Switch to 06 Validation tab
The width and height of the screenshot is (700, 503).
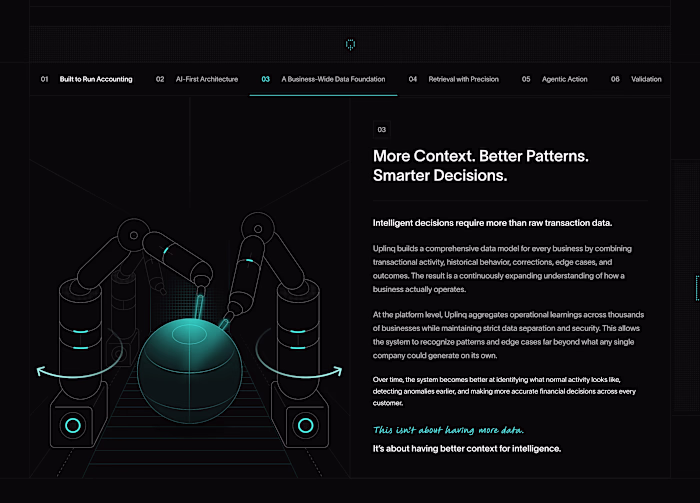(636, 79)
